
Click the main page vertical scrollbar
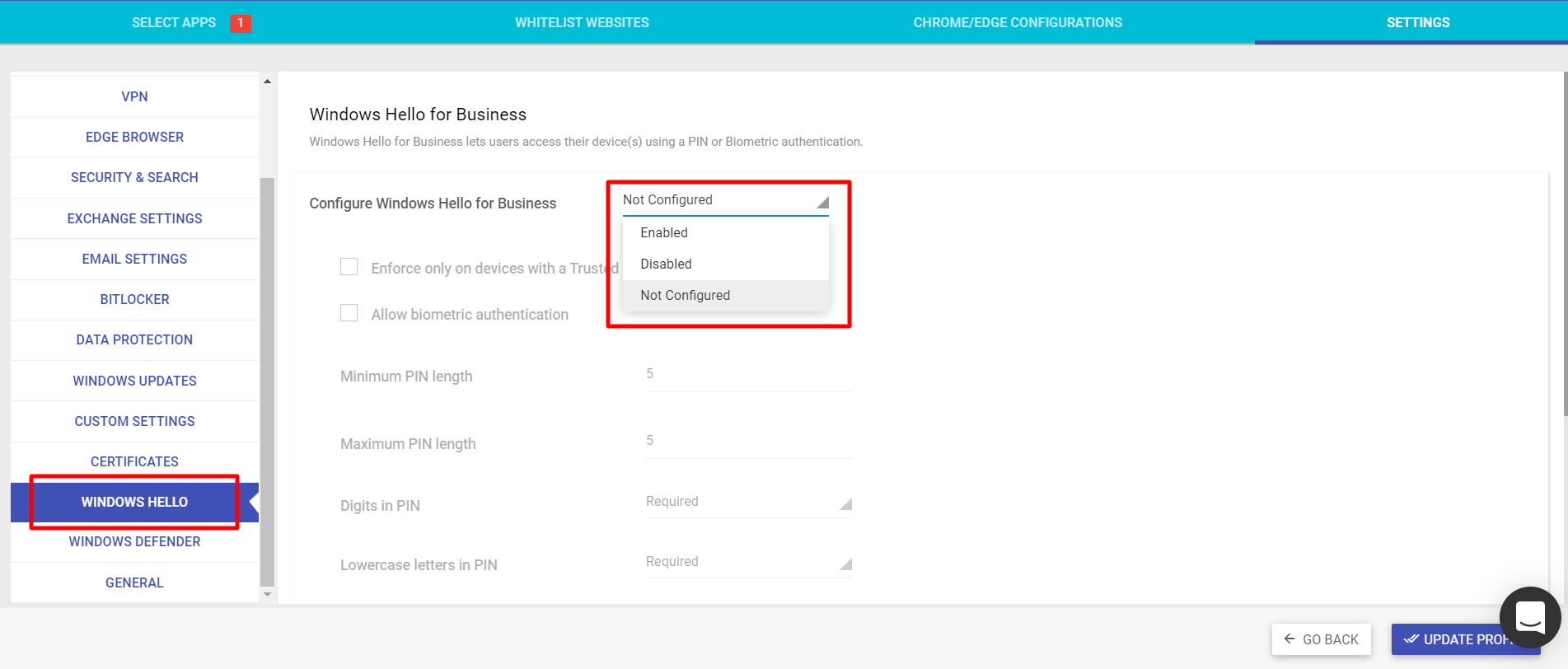(x=1565, y=244)
